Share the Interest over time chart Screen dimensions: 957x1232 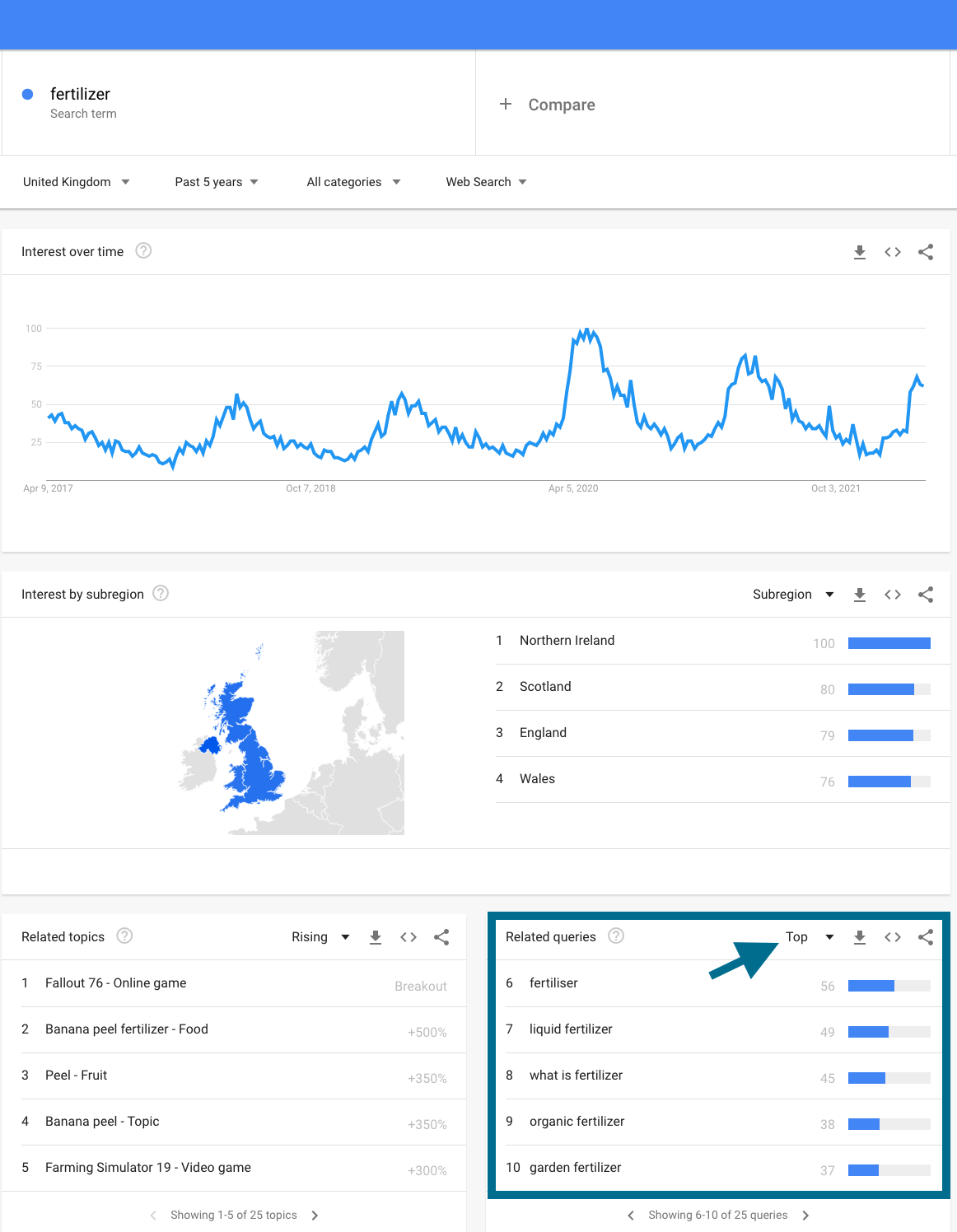click(x=926, y=252)
